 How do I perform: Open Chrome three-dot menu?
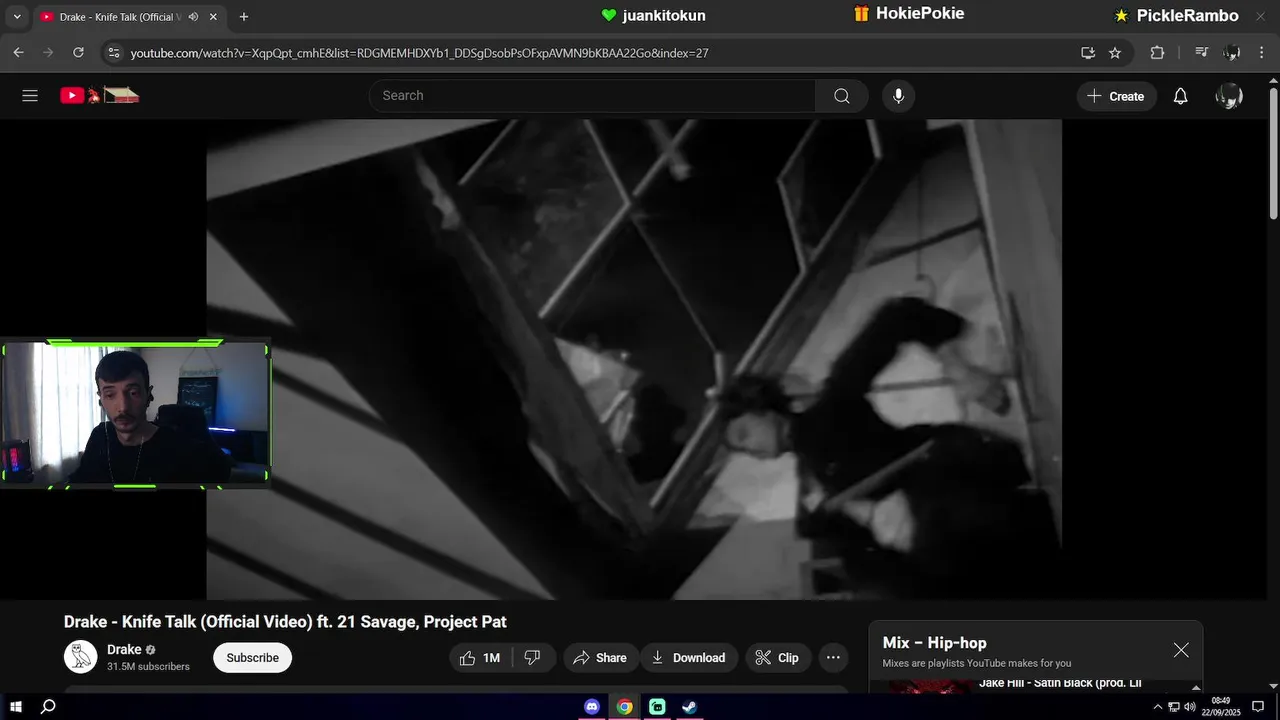[x=1262, y=53]
